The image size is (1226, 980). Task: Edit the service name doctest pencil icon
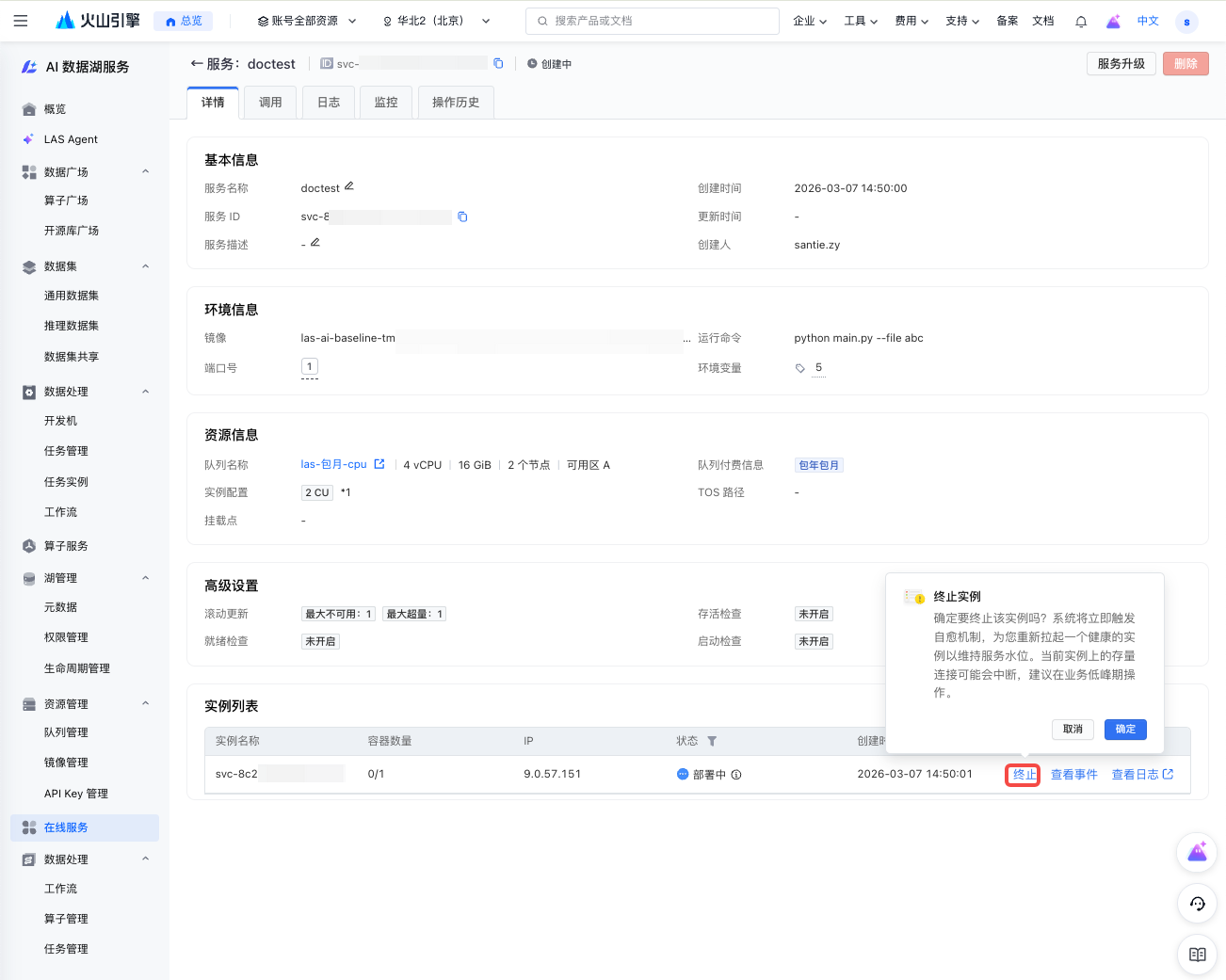point(349,186)
